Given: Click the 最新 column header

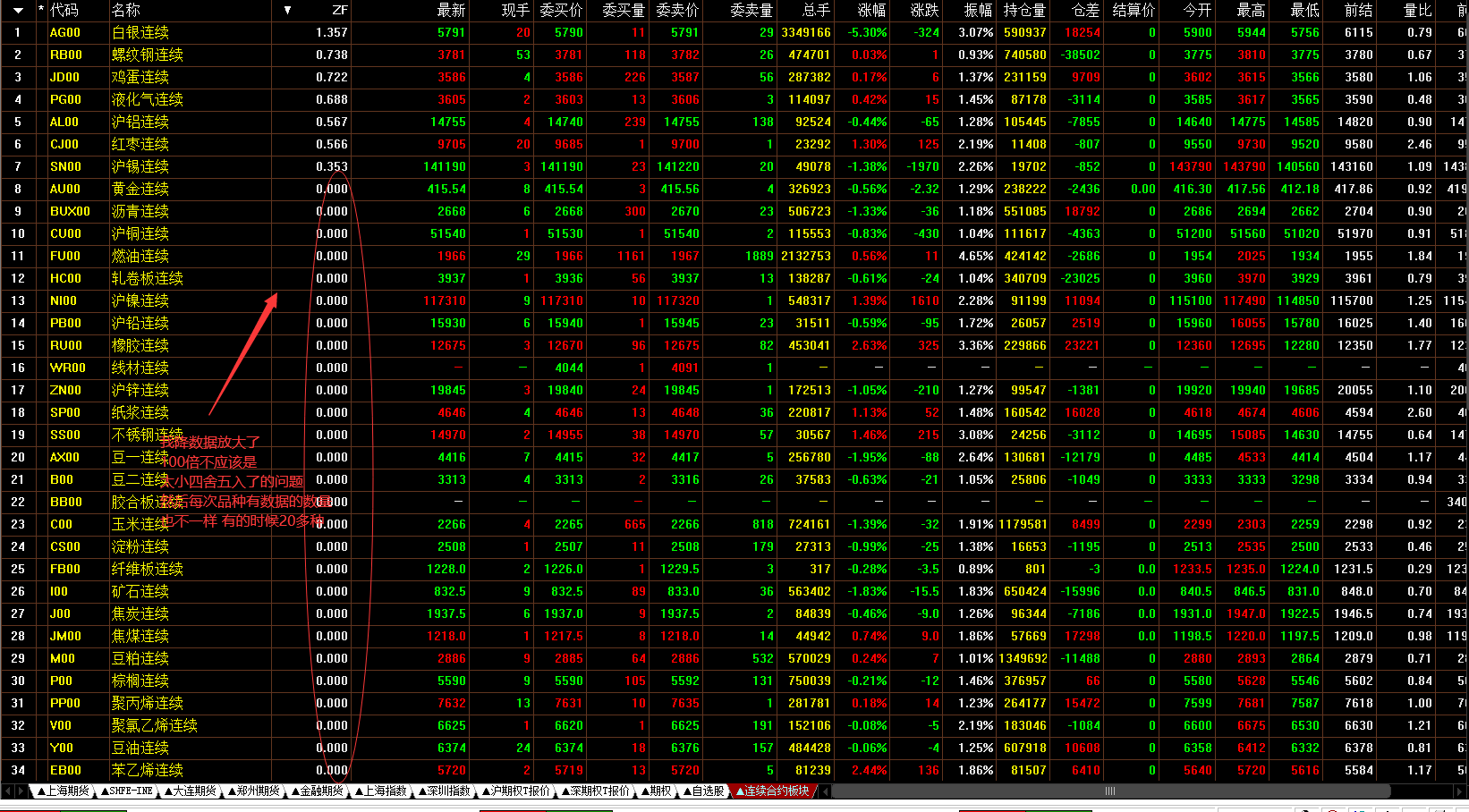Looking at the screenshot, I should click(x=451, y=11).
